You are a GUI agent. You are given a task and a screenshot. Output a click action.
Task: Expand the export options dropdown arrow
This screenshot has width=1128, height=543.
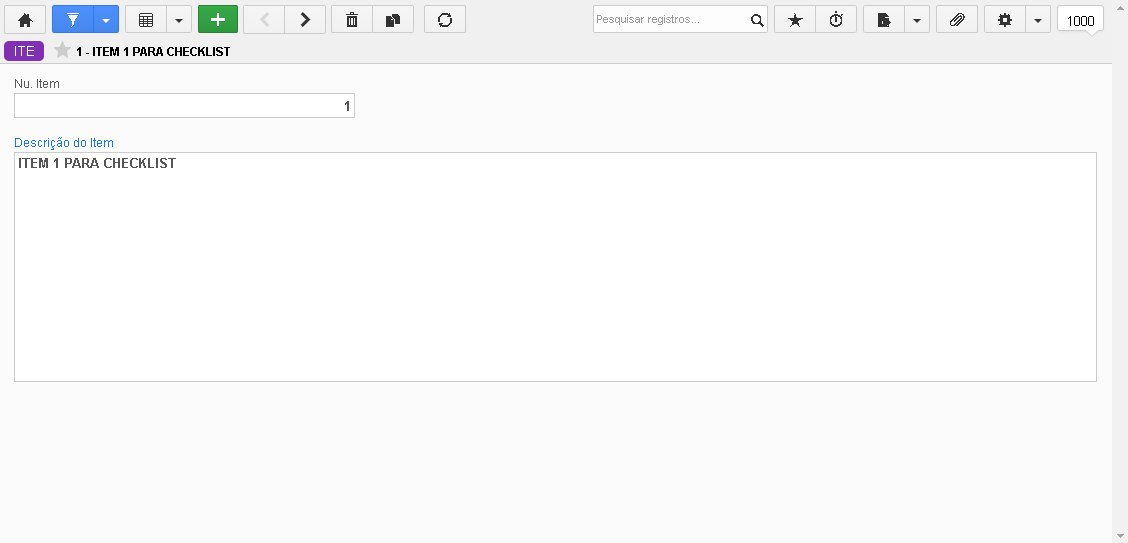pos(917,19)
